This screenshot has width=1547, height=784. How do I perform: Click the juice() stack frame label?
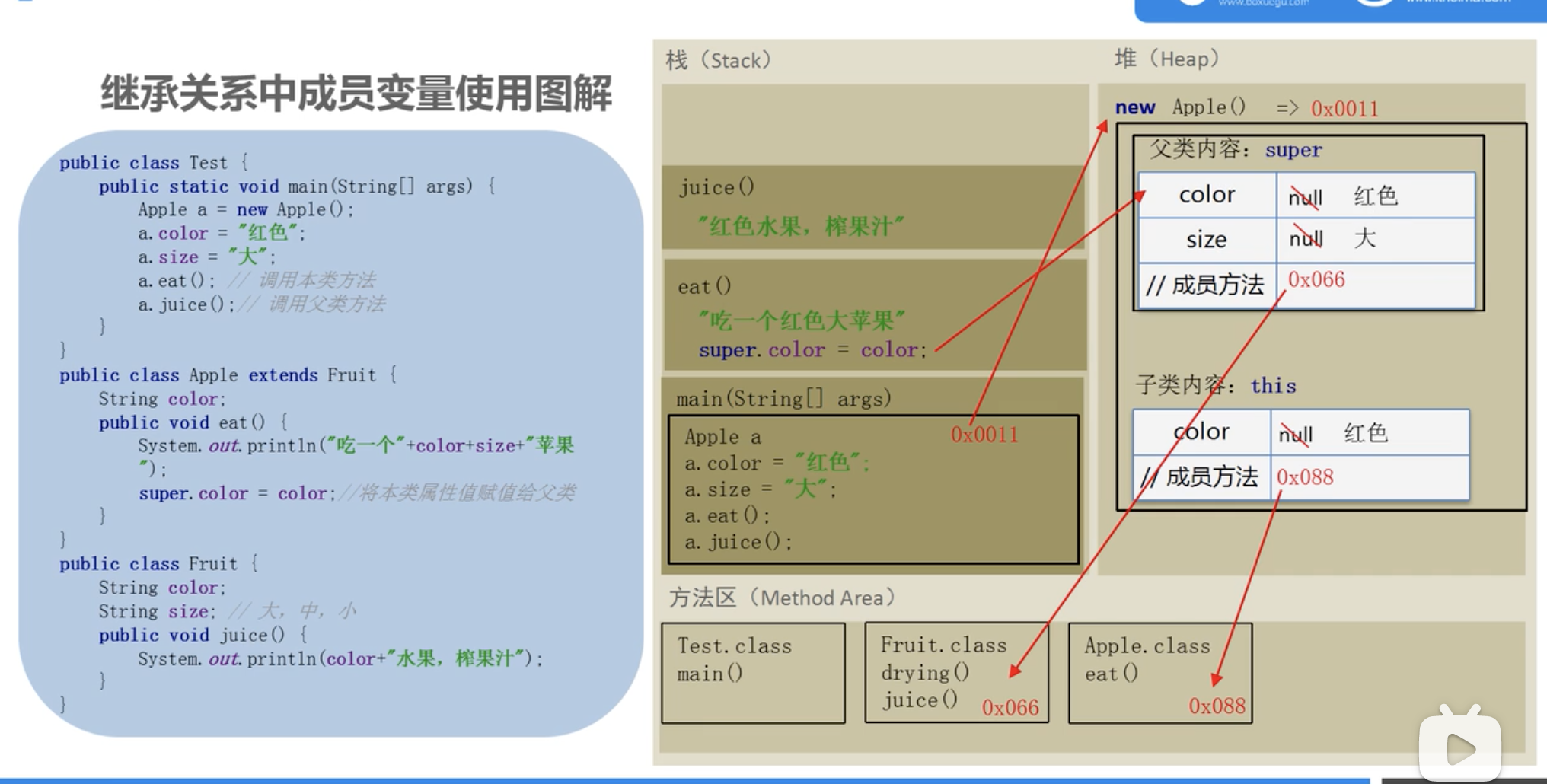716,187
